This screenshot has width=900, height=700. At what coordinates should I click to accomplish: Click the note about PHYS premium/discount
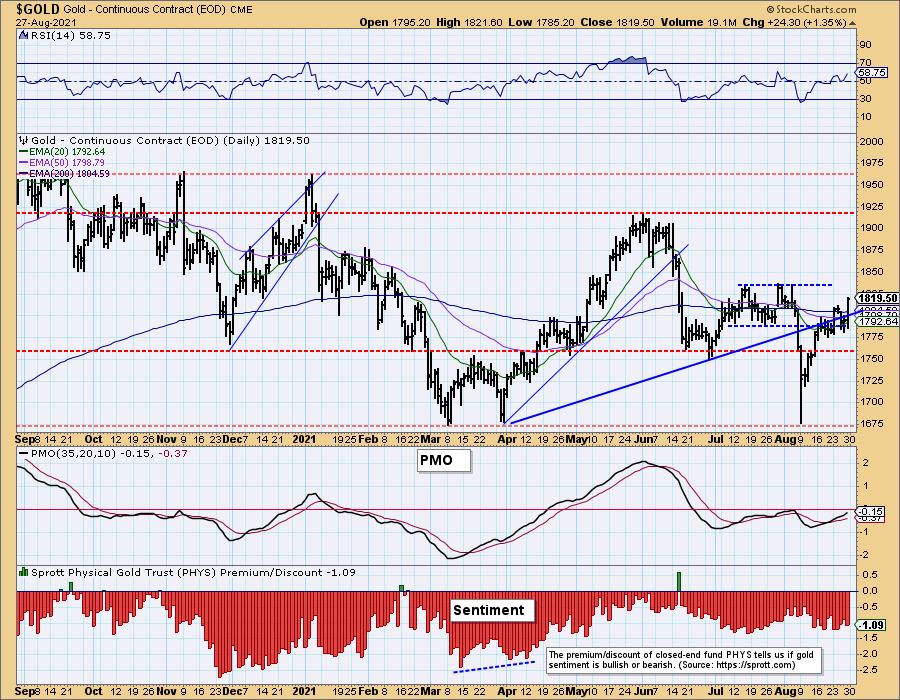683,660
